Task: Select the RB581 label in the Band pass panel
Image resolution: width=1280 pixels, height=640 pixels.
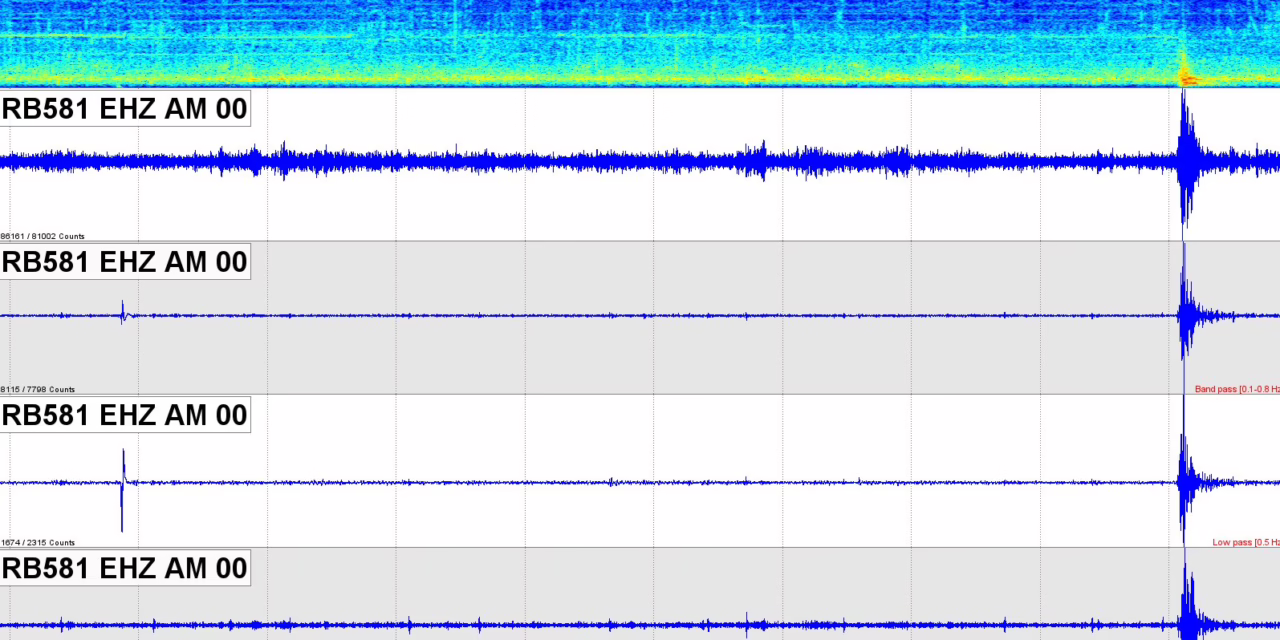Action: coord(125,262)
